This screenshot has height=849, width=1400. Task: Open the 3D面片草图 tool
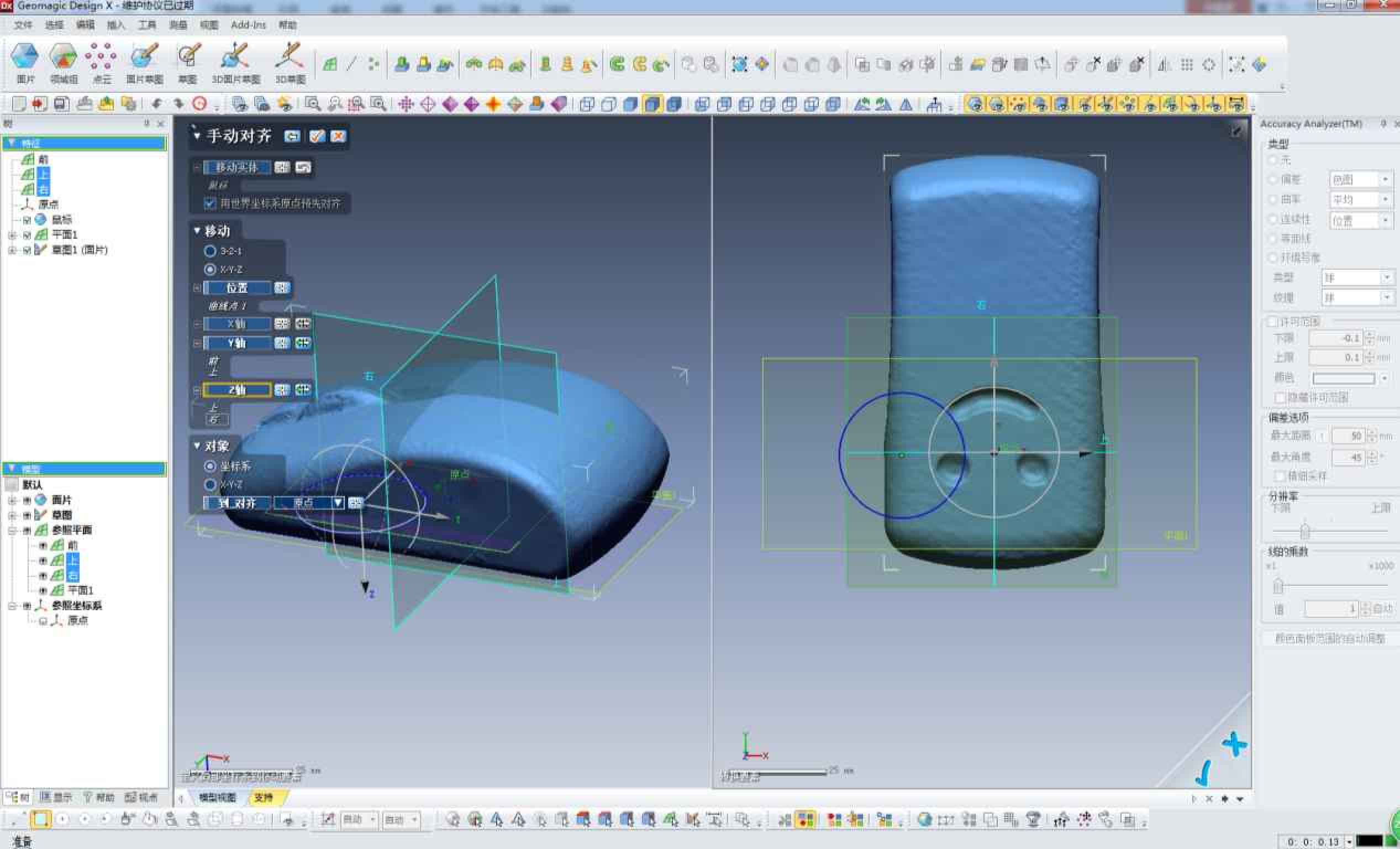coord(235,62)
